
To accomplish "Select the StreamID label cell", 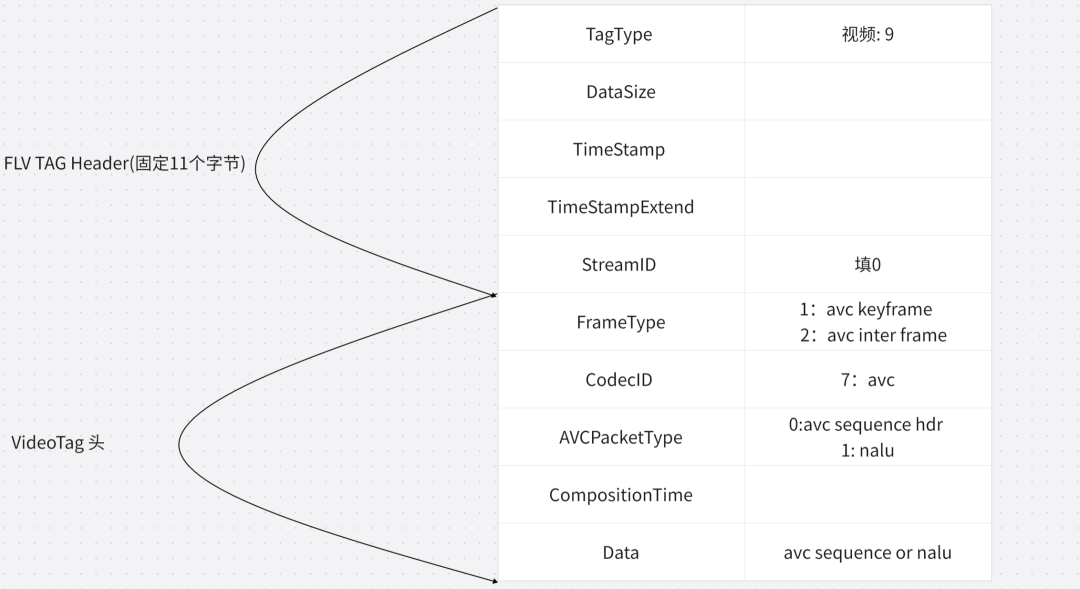I will 619,265.
